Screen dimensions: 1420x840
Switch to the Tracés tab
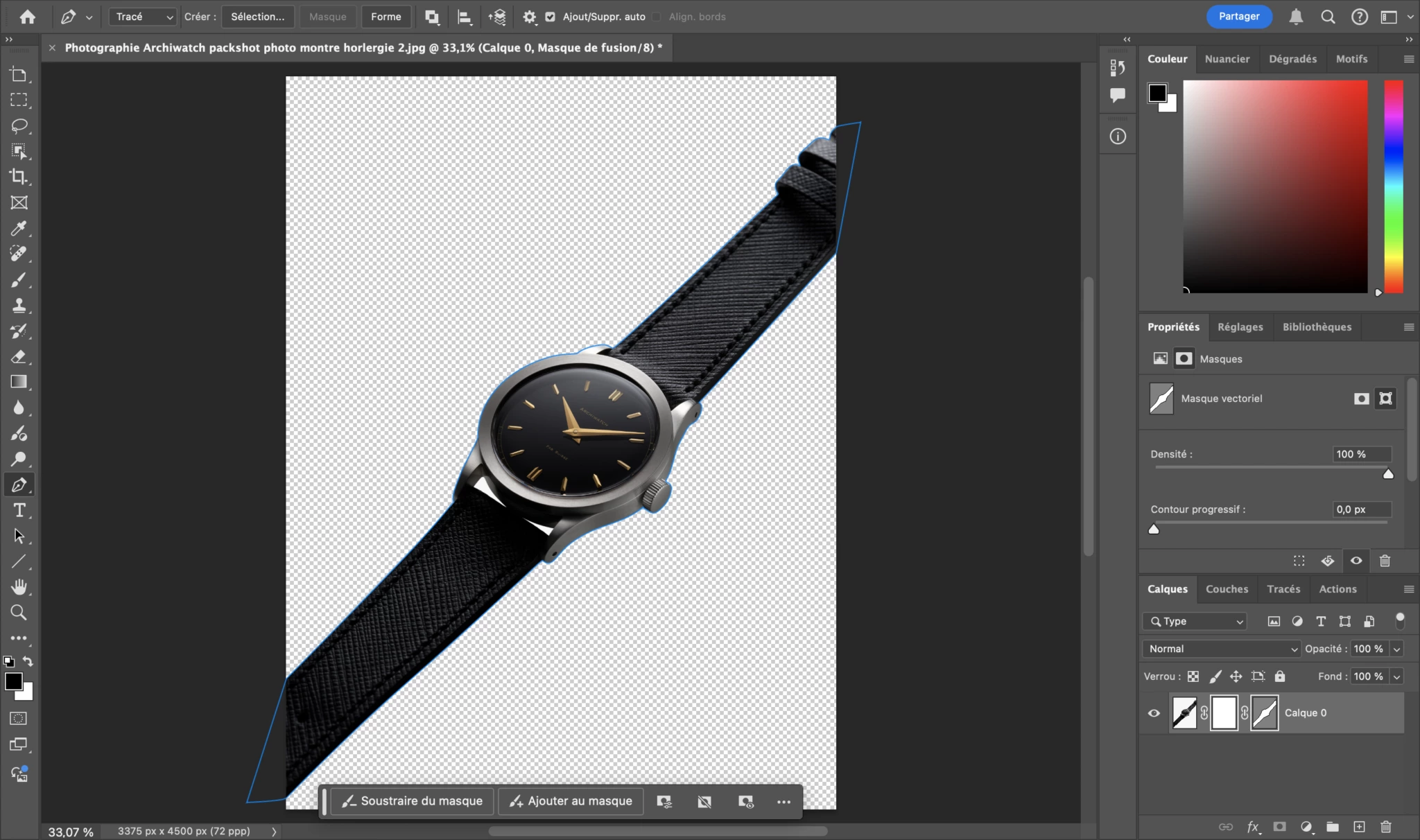[x=1283, y=589]
